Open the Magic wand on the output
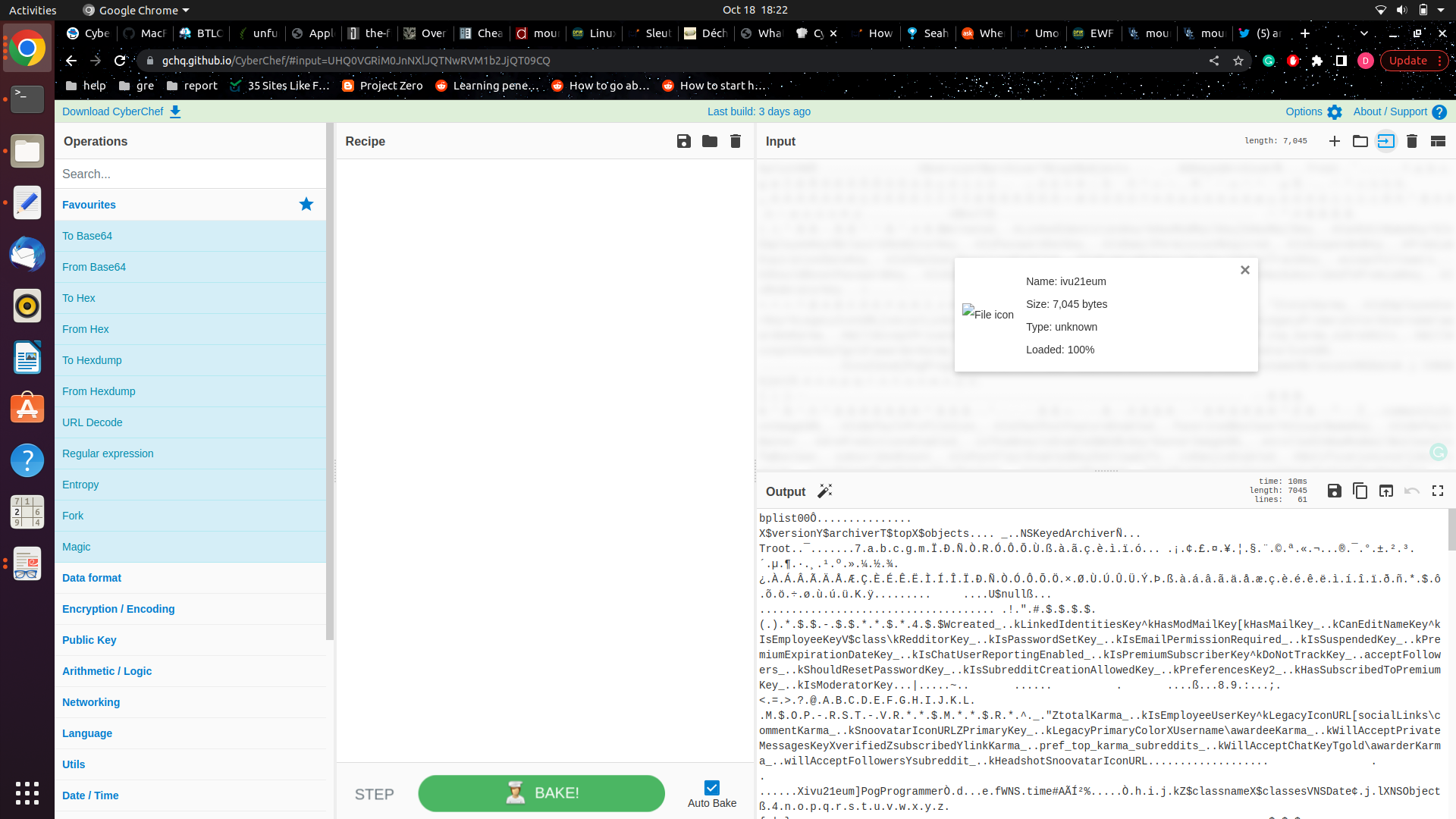Image resolution: width=1456 pixels, height=819 pixels. [x=825, y=491]
